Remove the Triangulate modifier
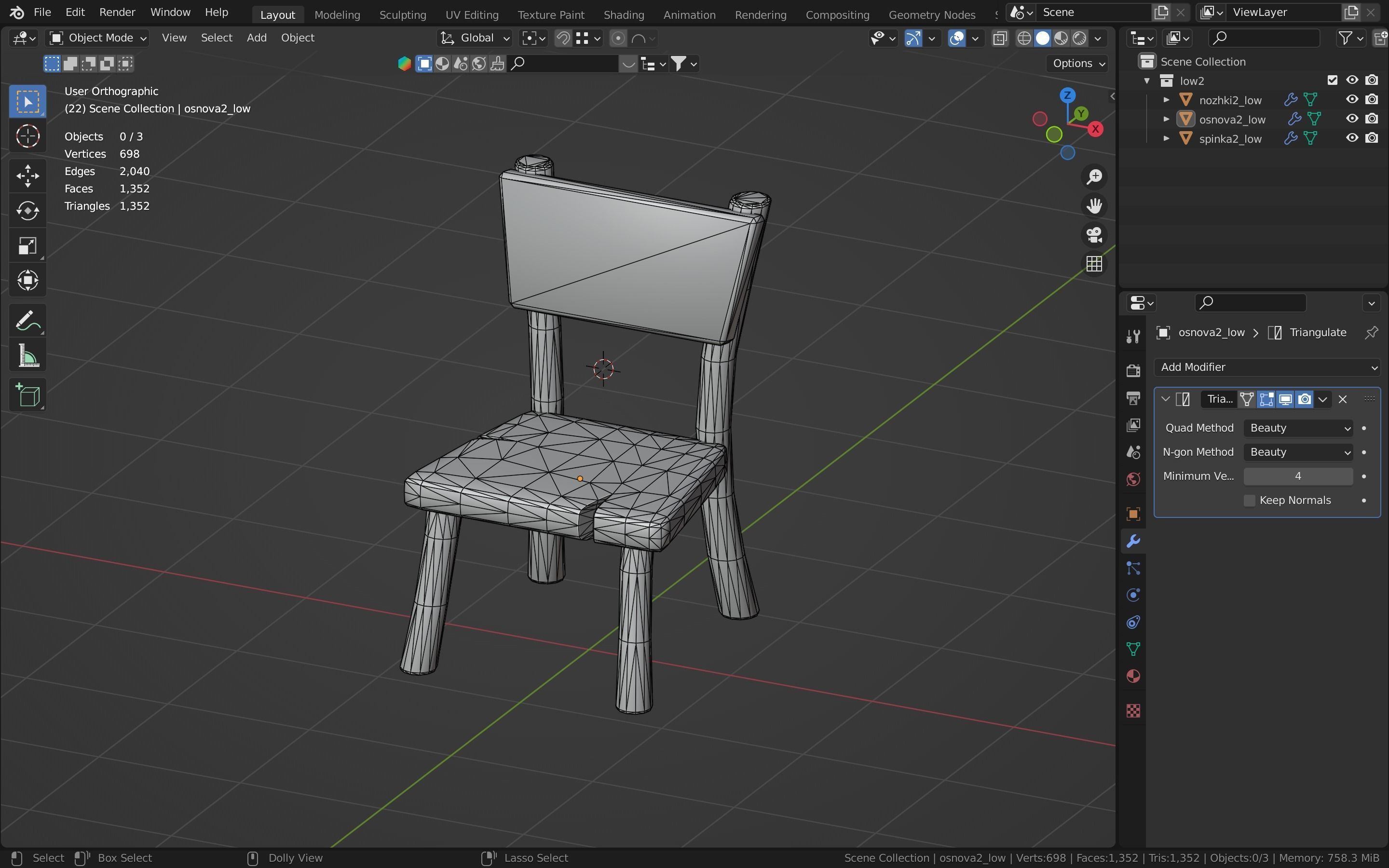The width and height of the screenshot is (1389, 868). [x=1343, y=400]
